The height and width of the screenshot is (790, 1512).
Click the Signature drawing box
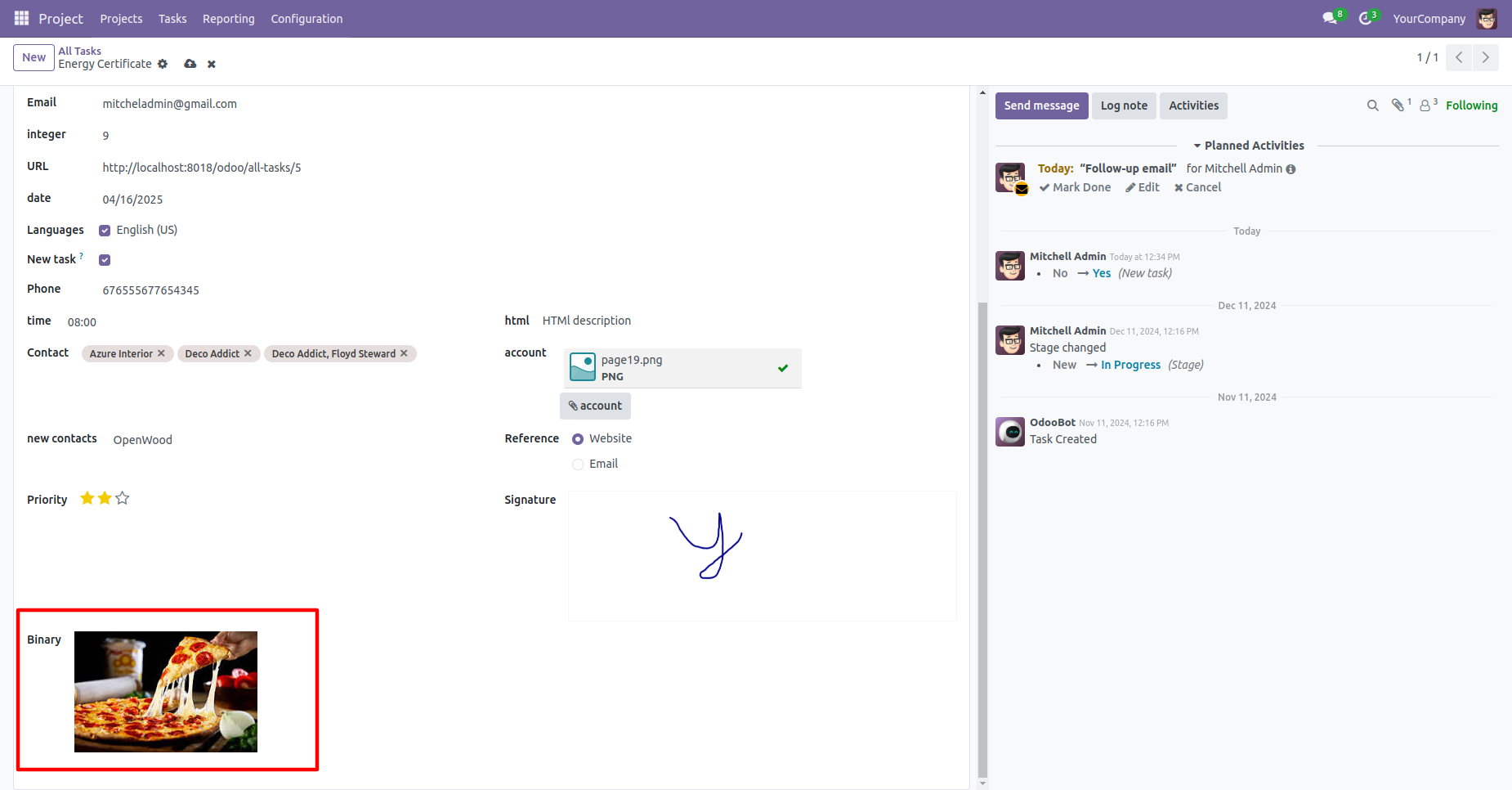(762, 556)
